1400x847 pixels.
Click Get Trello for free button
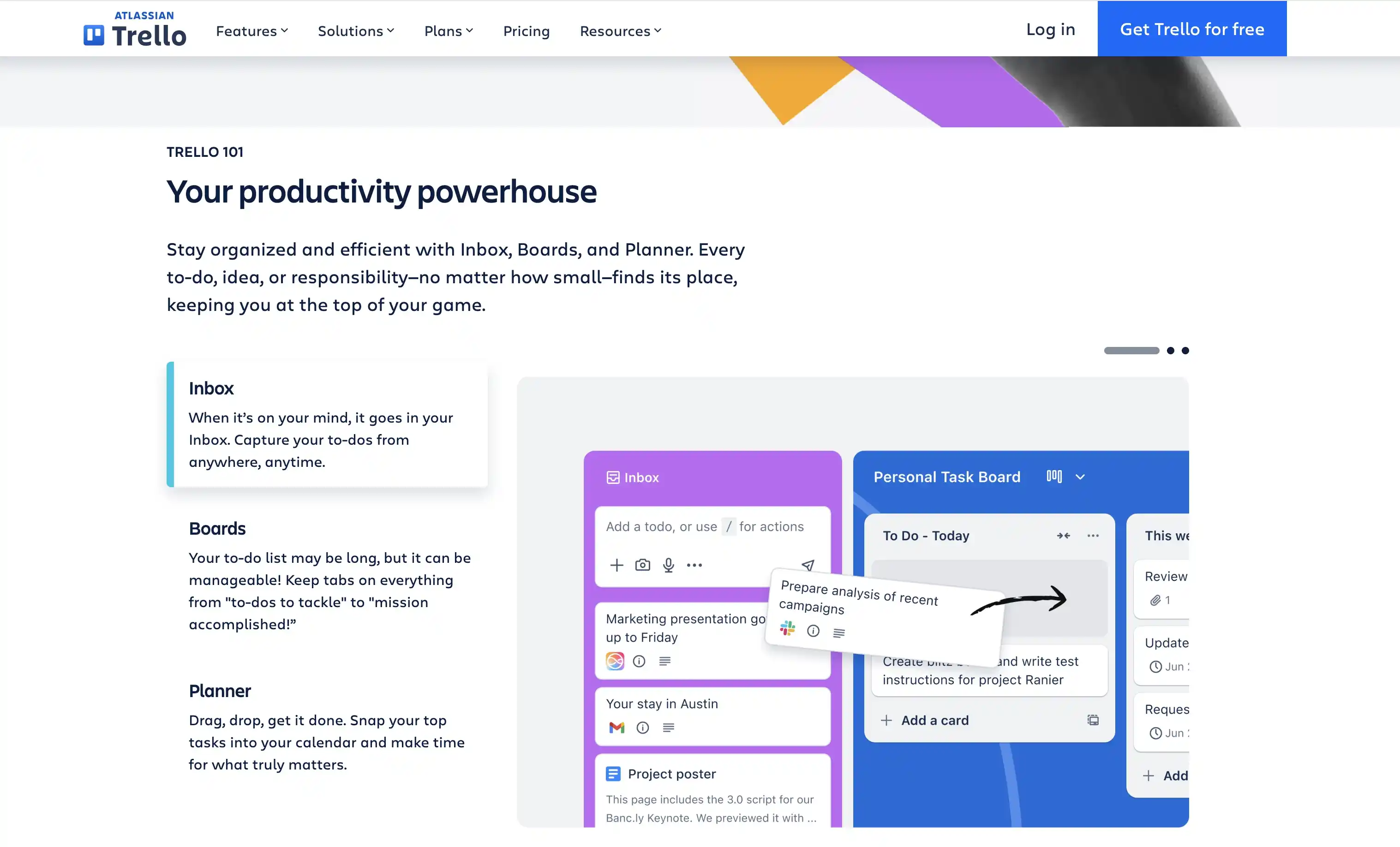pos(1191,29)
